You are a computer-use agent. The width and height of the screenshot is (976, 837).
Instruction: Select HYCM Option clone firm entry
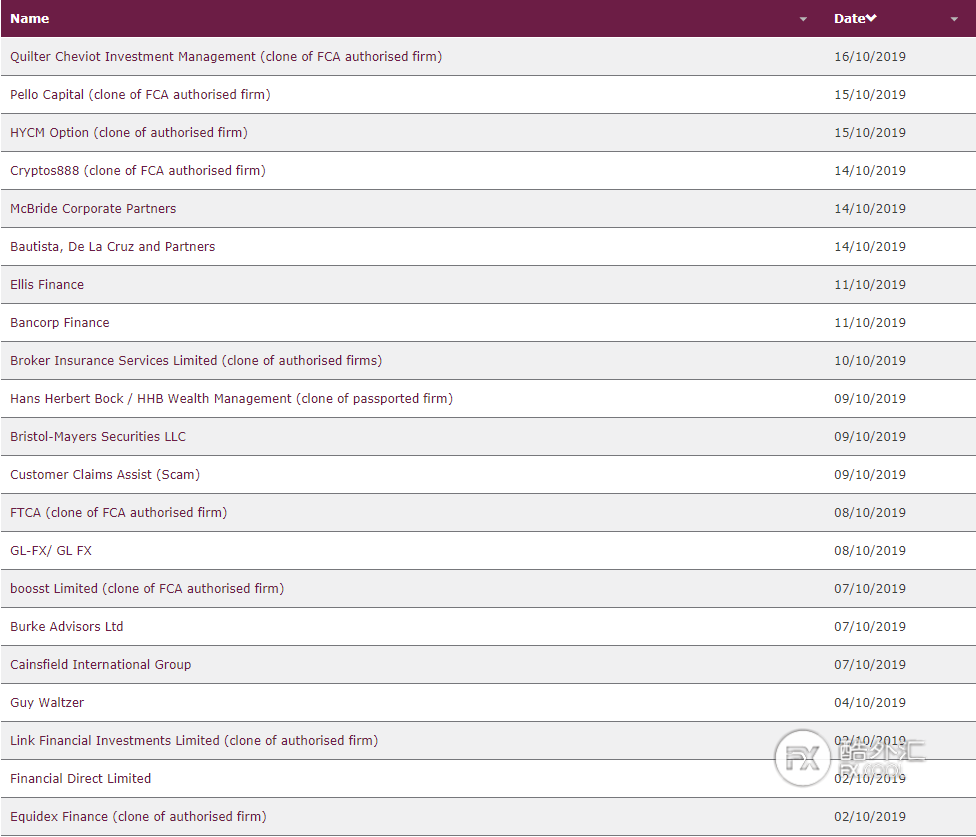[129, 133]
